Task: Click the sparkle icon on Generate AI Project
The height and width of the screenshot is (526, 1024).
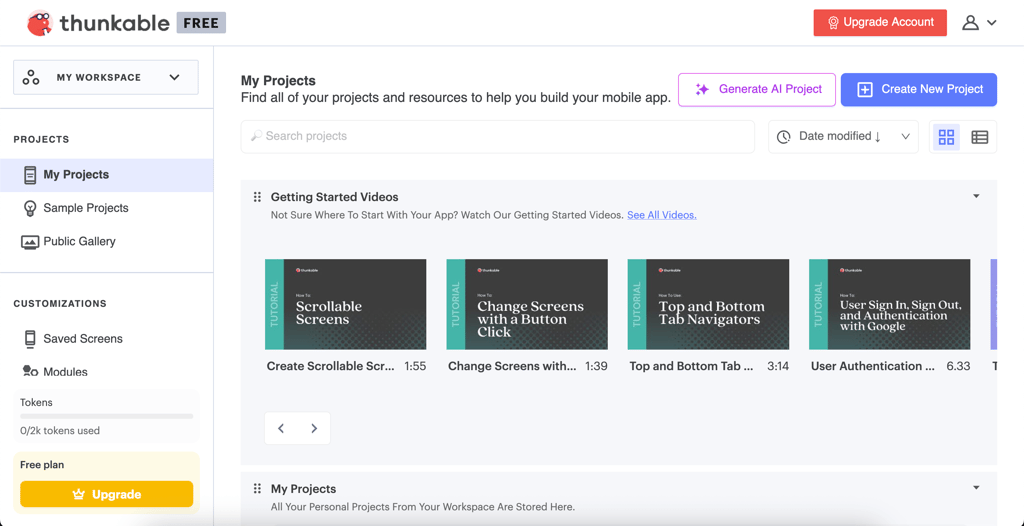Action: click(702, 90)
